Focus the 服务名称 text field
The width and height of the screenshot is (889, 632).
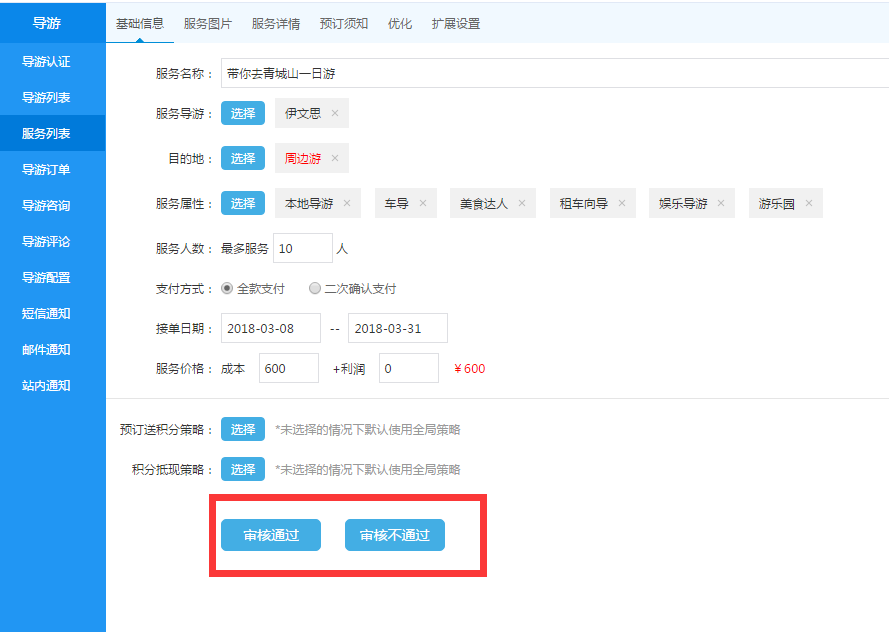pyautogui.click(x=550, y=73)
